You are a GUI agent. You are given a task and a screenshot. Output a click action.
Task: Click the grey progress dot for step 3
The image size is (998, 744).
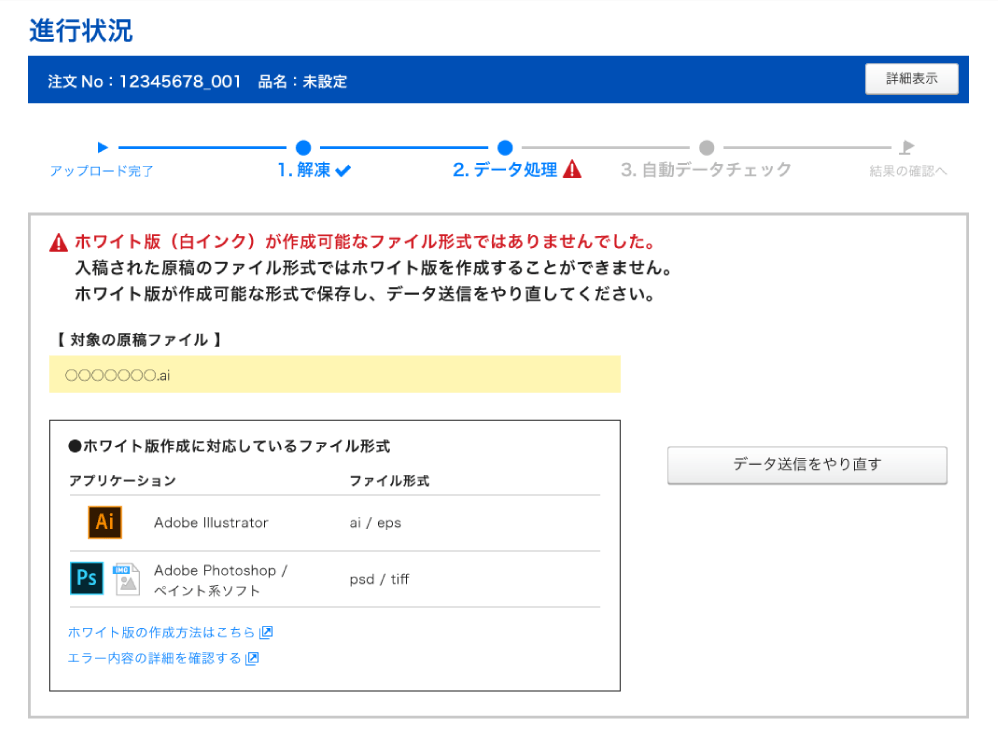[x=706, y=147]
